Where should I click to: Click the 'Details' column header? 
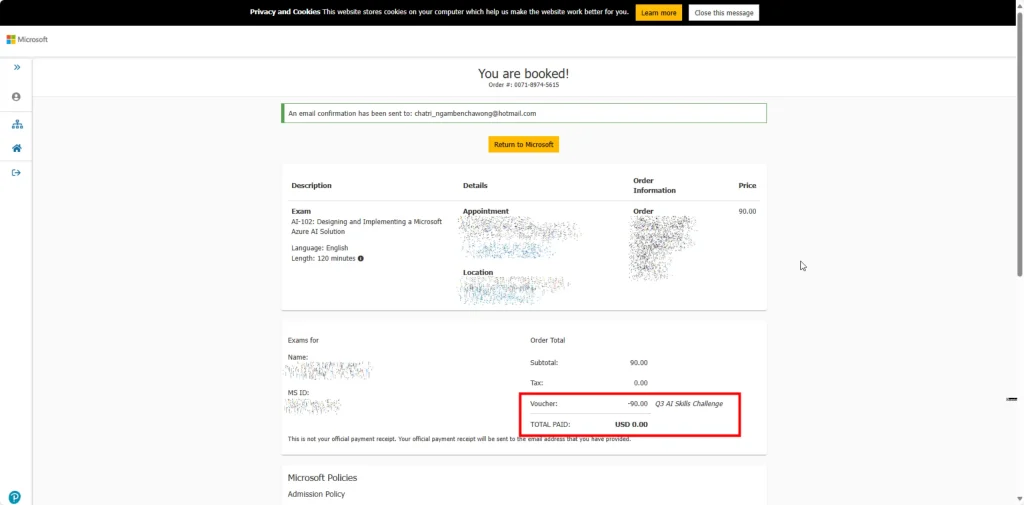(x=475, y=186)
